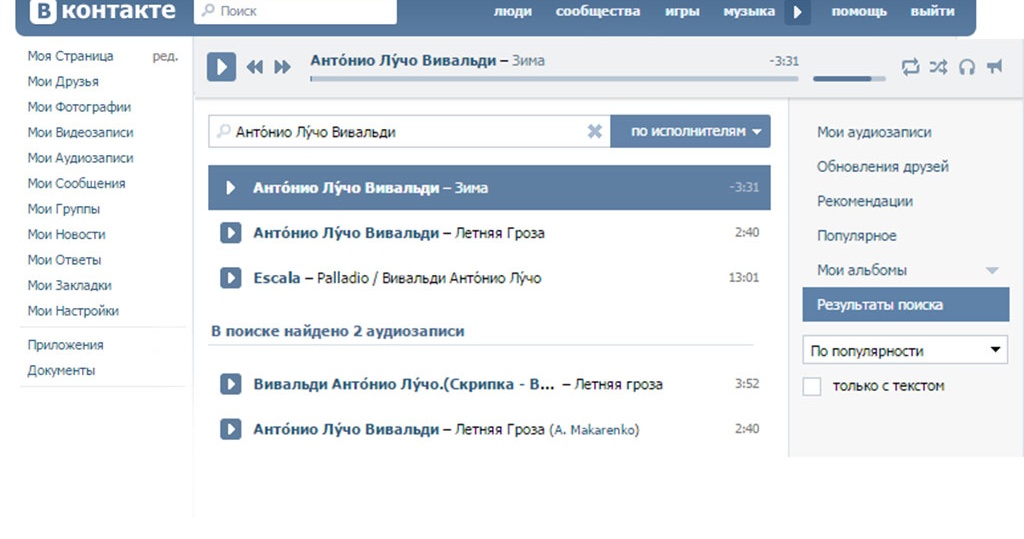1024x539 pixels.
Task: Click the audio search field 'Антонио Лучо Вивальди'
Action: [x=409, y=131]
